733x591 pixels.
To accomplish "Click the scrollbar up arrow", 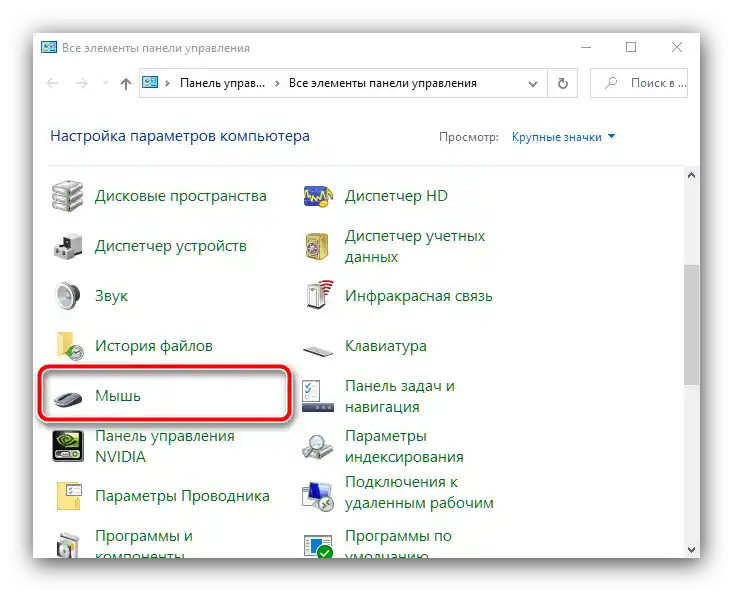I will 692,176.
